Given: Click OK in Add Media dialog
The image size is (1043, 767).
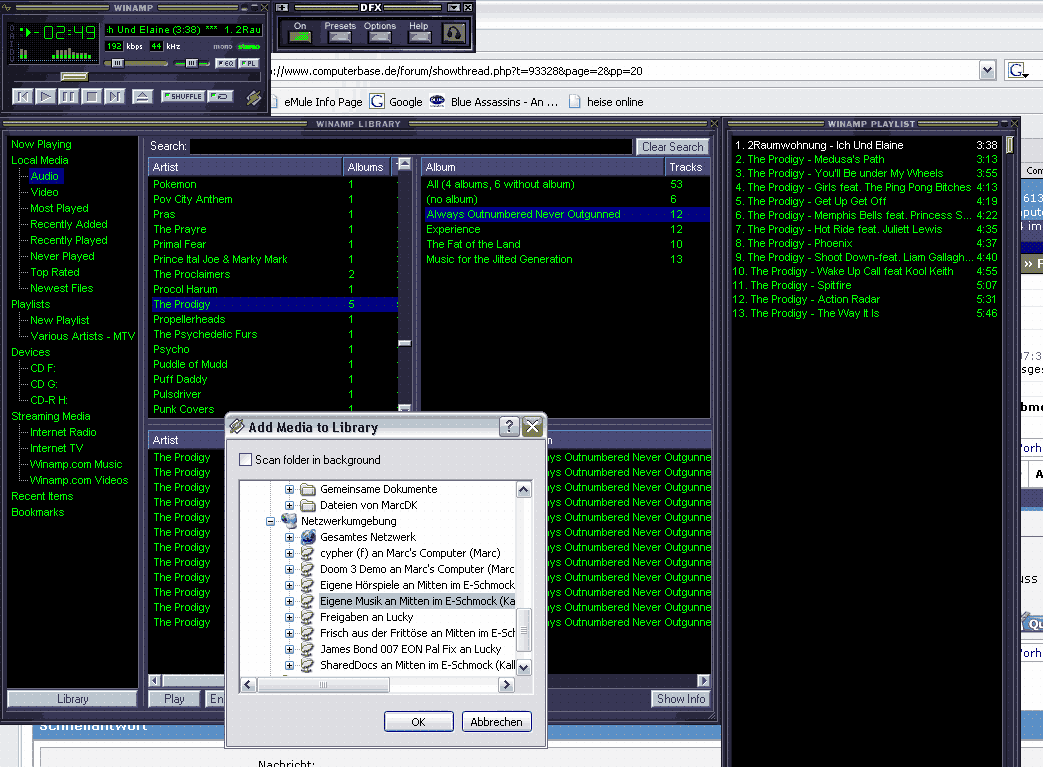Looking at the screenshot, I should 418,722.
